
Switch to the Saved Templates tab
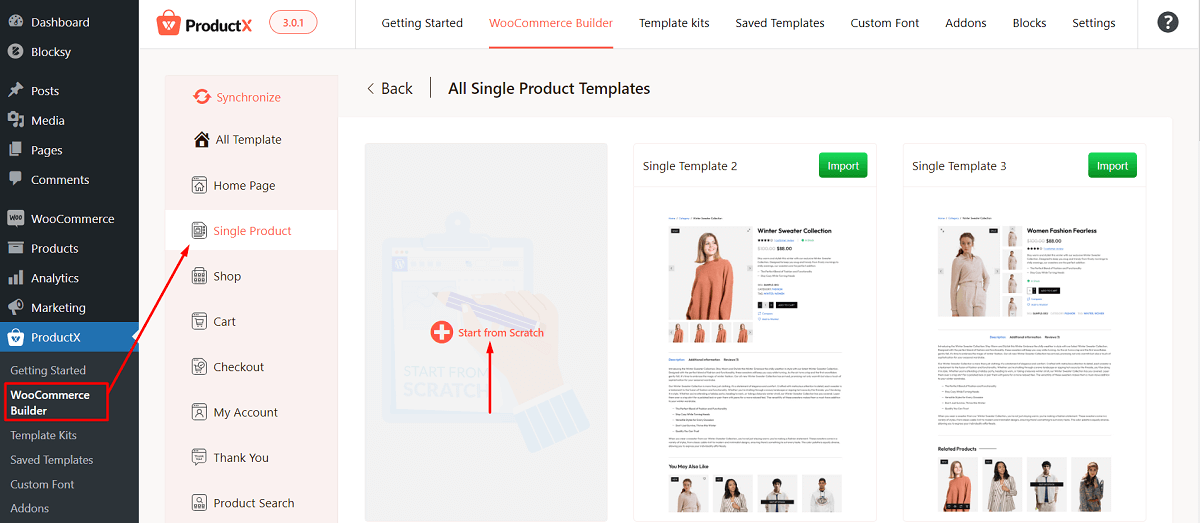point(780,23)
